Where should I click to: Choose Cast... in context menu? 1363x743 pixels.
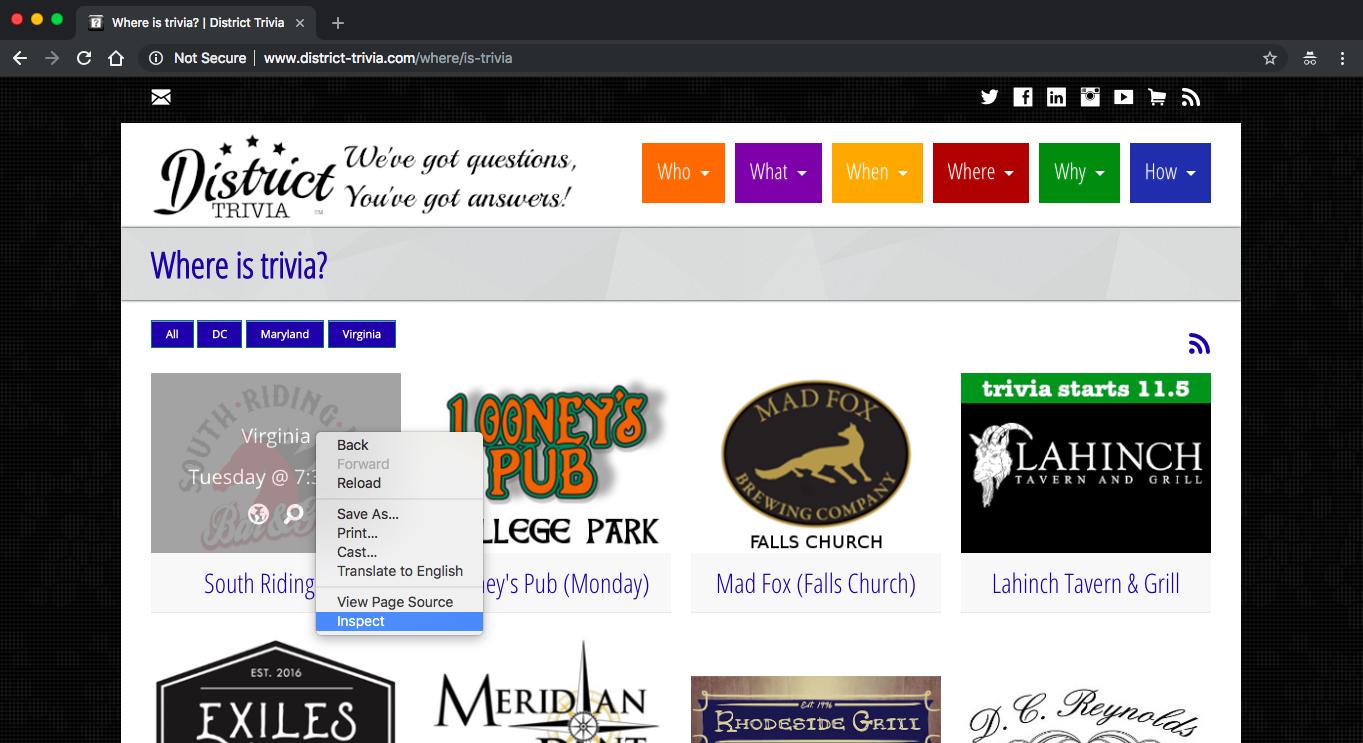(x=399, y=552)
